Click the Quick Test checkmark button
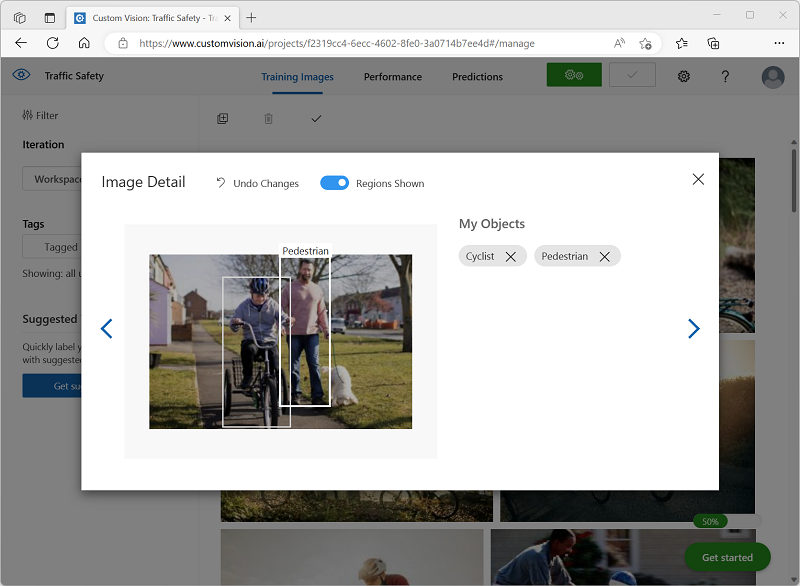 (x=631, y=76)
